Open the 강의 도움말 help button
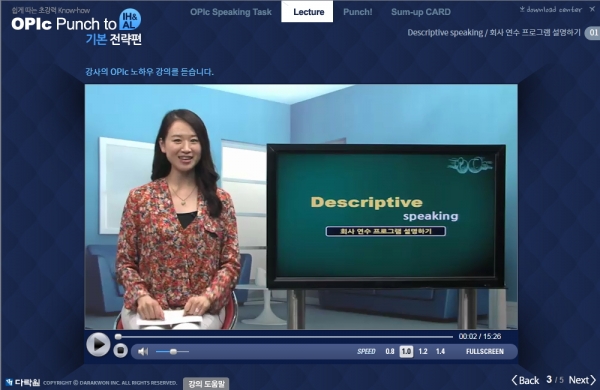Screen dimensions: 600x390 point(206,383)
